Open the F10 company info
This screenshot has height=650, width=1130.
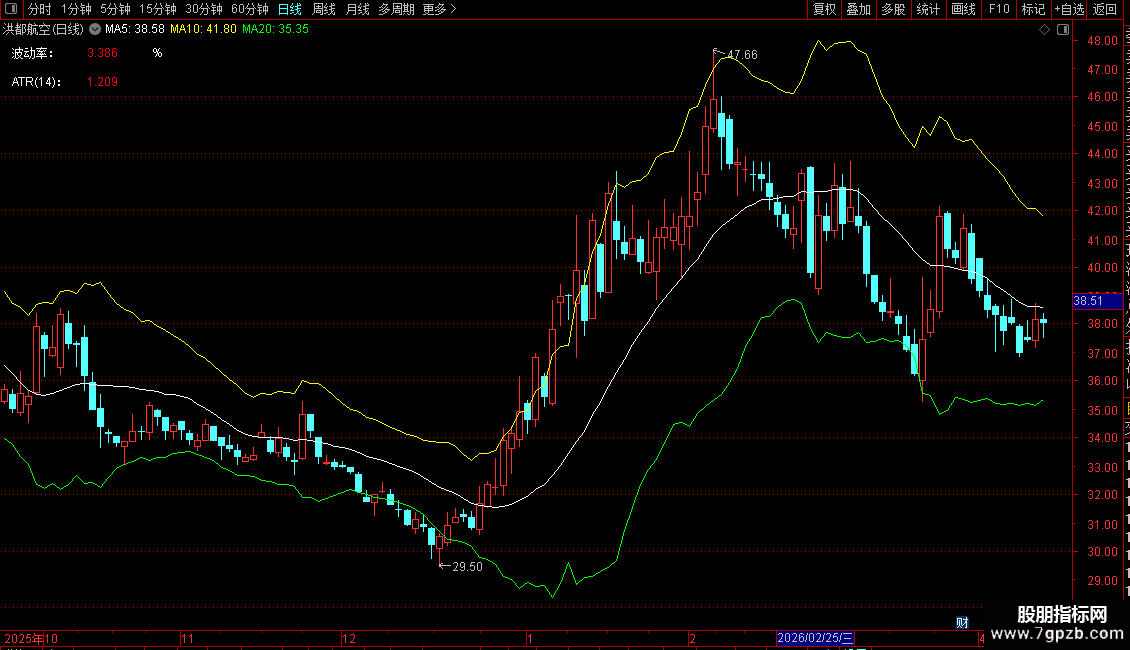click(x=999, y=9)
